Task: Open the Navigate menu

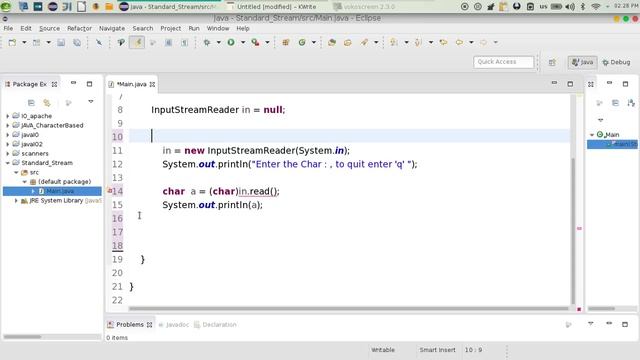Action: [x=112, y=28]
